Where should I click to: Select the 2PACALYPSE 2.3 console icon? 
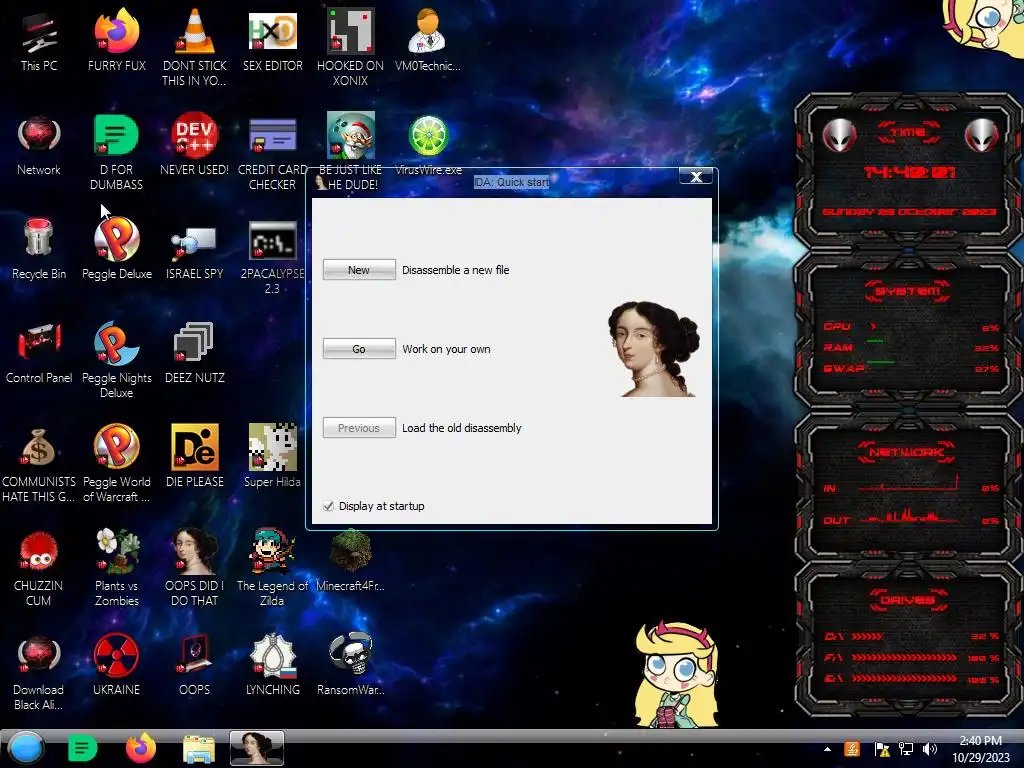(272, 255)
